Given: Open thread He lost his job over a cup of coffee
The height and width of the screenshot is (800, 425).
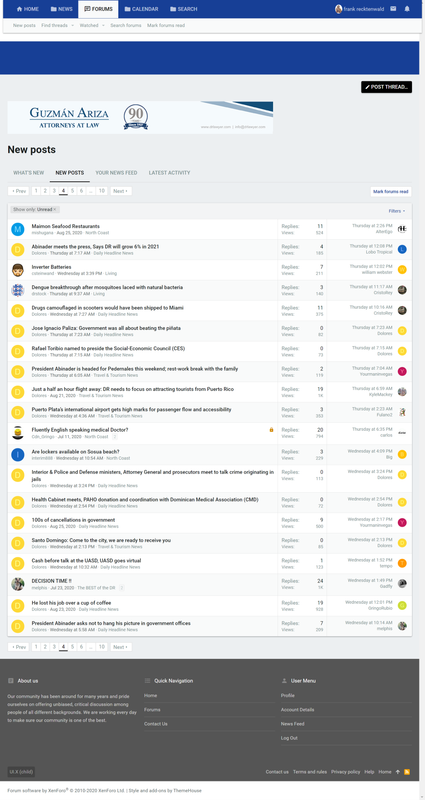Looking at the screenshot, I should (x=71, y=603).
